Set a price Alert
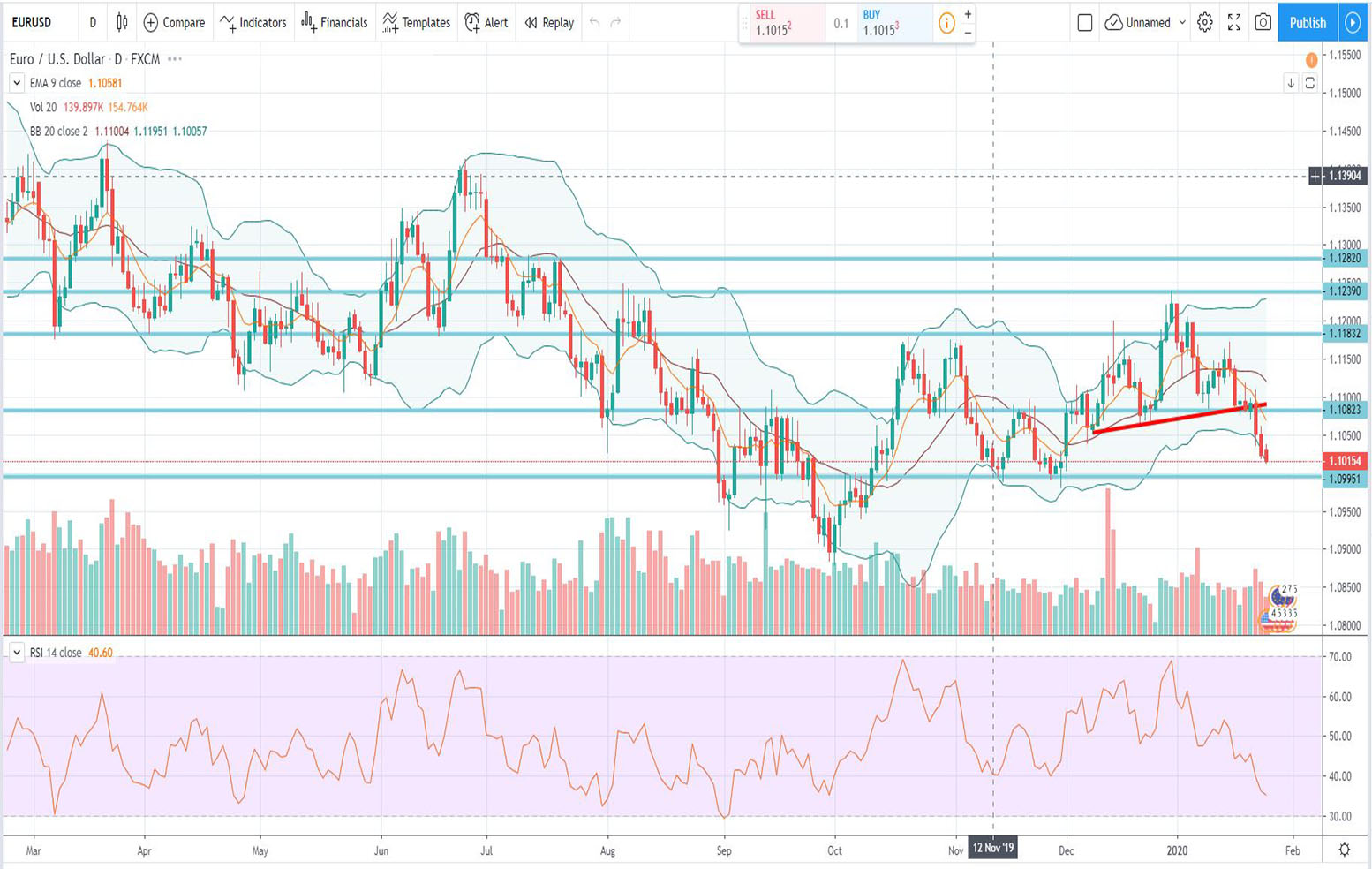This screenshot has width=1372, height=869. pyautogui.click(x=485, y=23)
